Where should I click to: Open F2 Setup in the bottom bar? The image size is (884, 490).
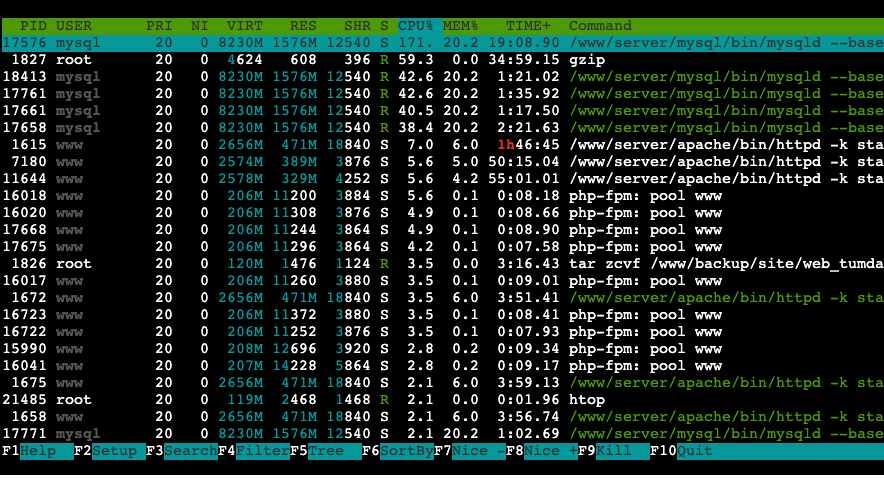click(110, 451)
